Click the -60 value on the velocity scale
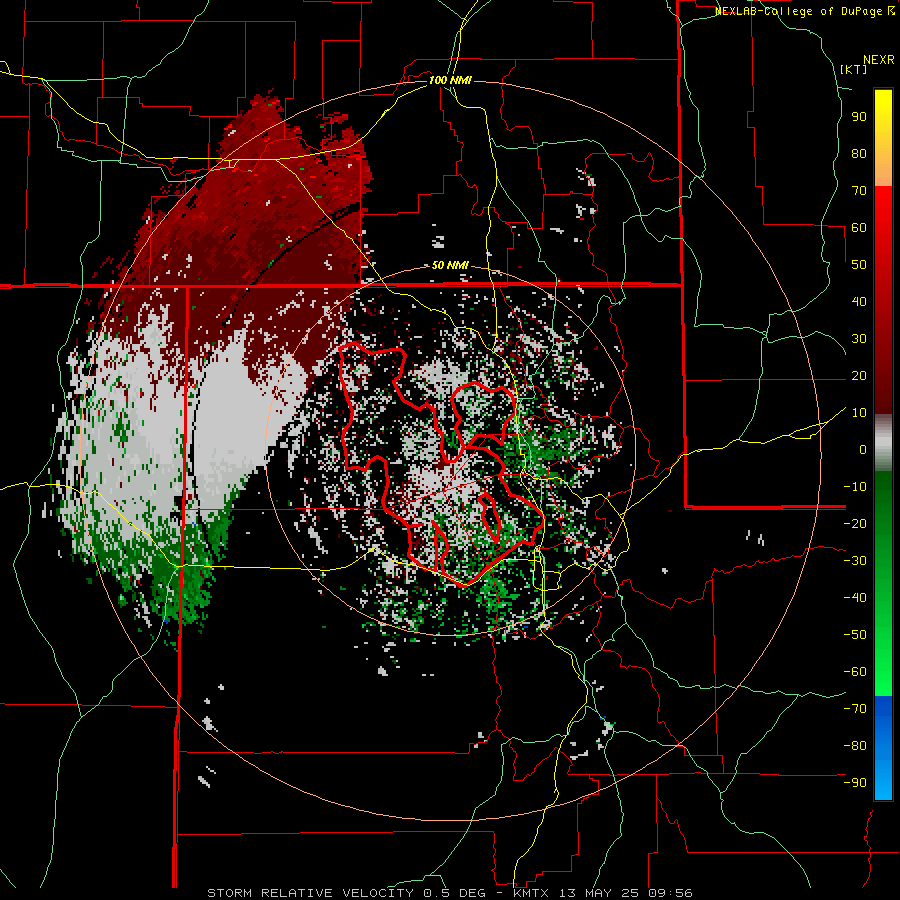This screenshot has height=900, width=900. tap(855, 672)
